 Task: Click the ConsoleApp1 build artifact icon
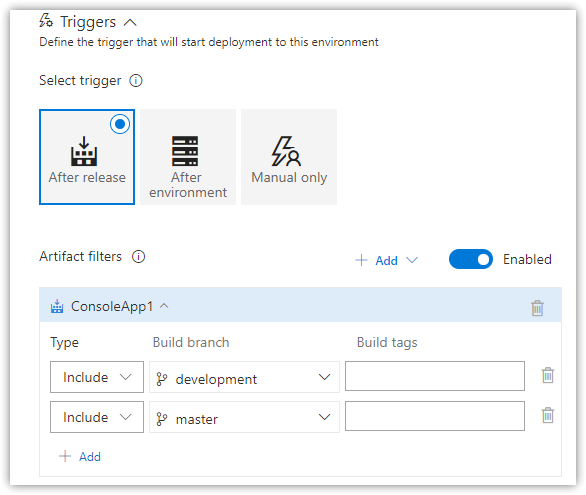[57, 306]
